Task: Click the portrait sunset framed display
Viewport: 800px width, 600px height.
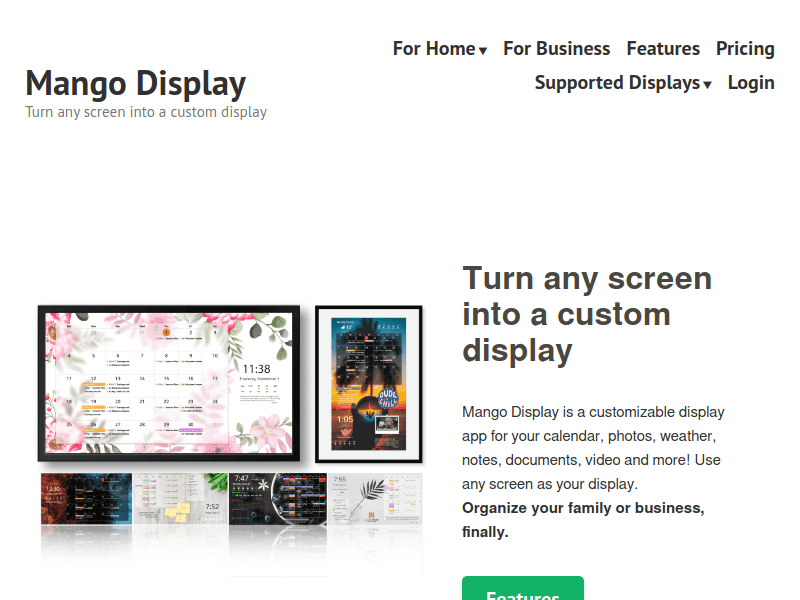Action: 369,383
